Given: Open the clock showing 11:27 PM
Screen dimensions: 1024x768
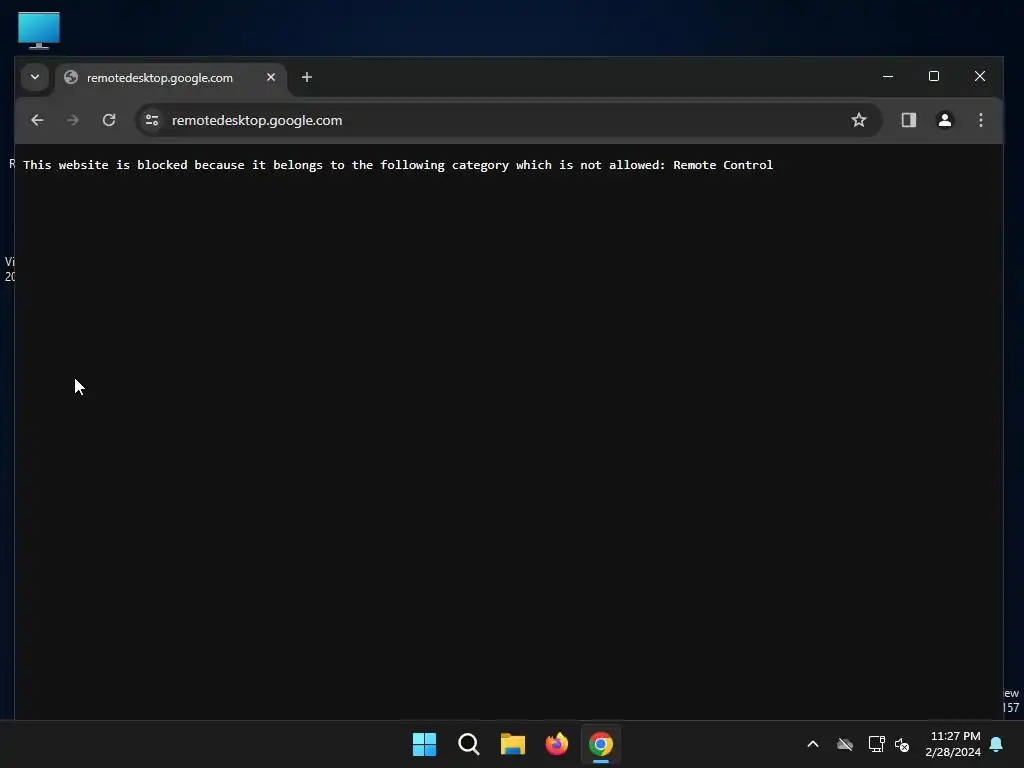Looking at the screenshot, I should pyautogui.click(x=953, y=744).
